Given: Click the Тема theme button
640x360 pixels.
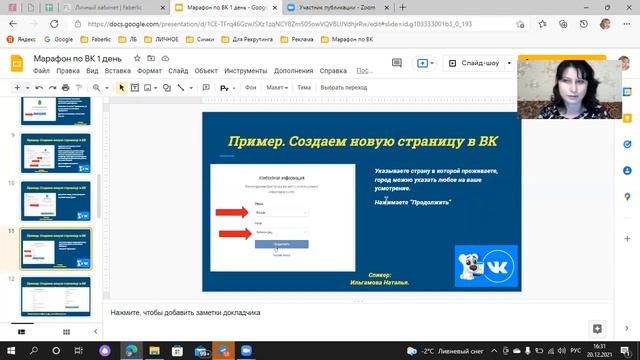Looking at the screenshot, I should tap(304, 88).
